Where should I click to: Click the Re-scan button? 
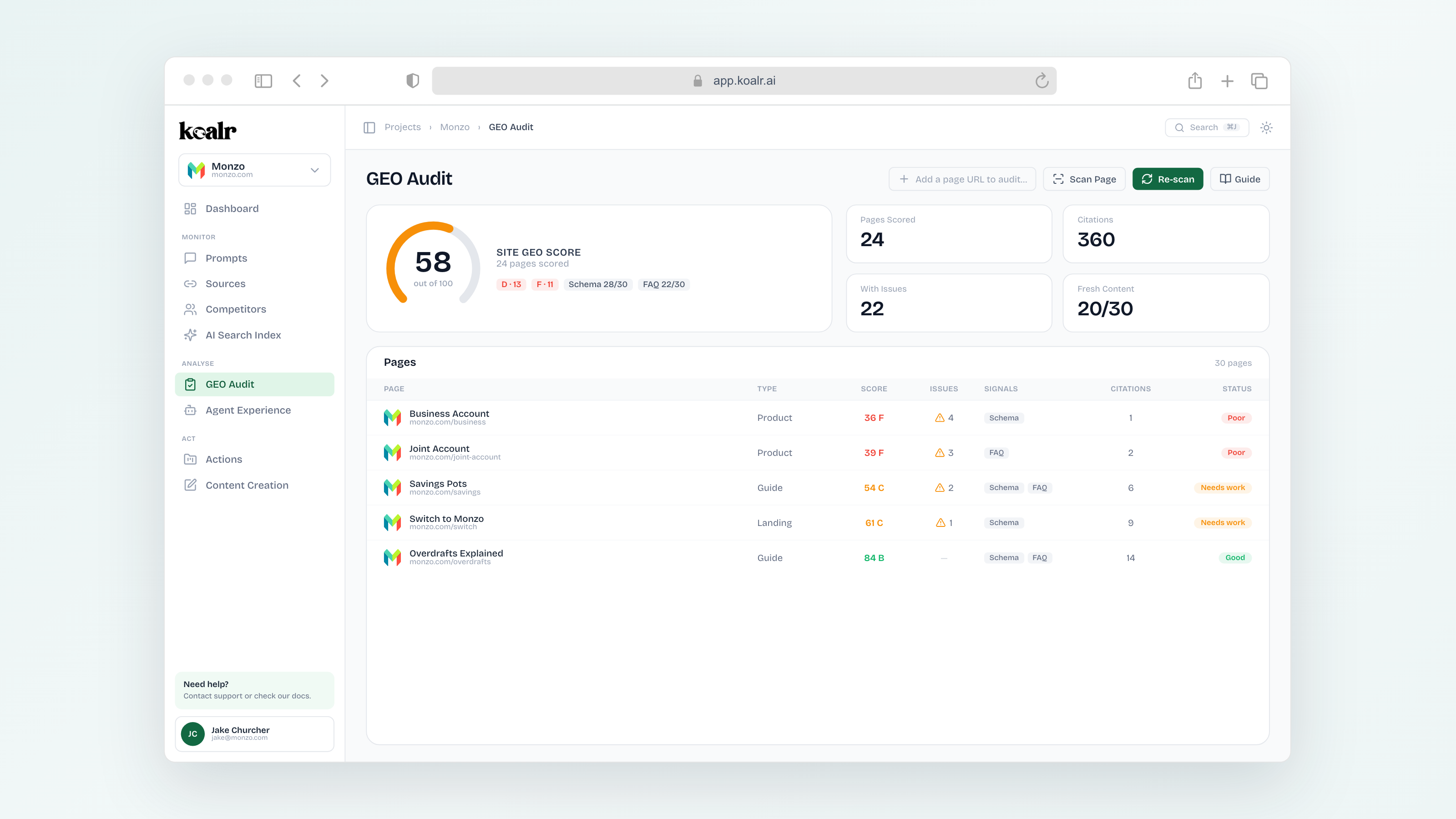[x=1168, y=179]
